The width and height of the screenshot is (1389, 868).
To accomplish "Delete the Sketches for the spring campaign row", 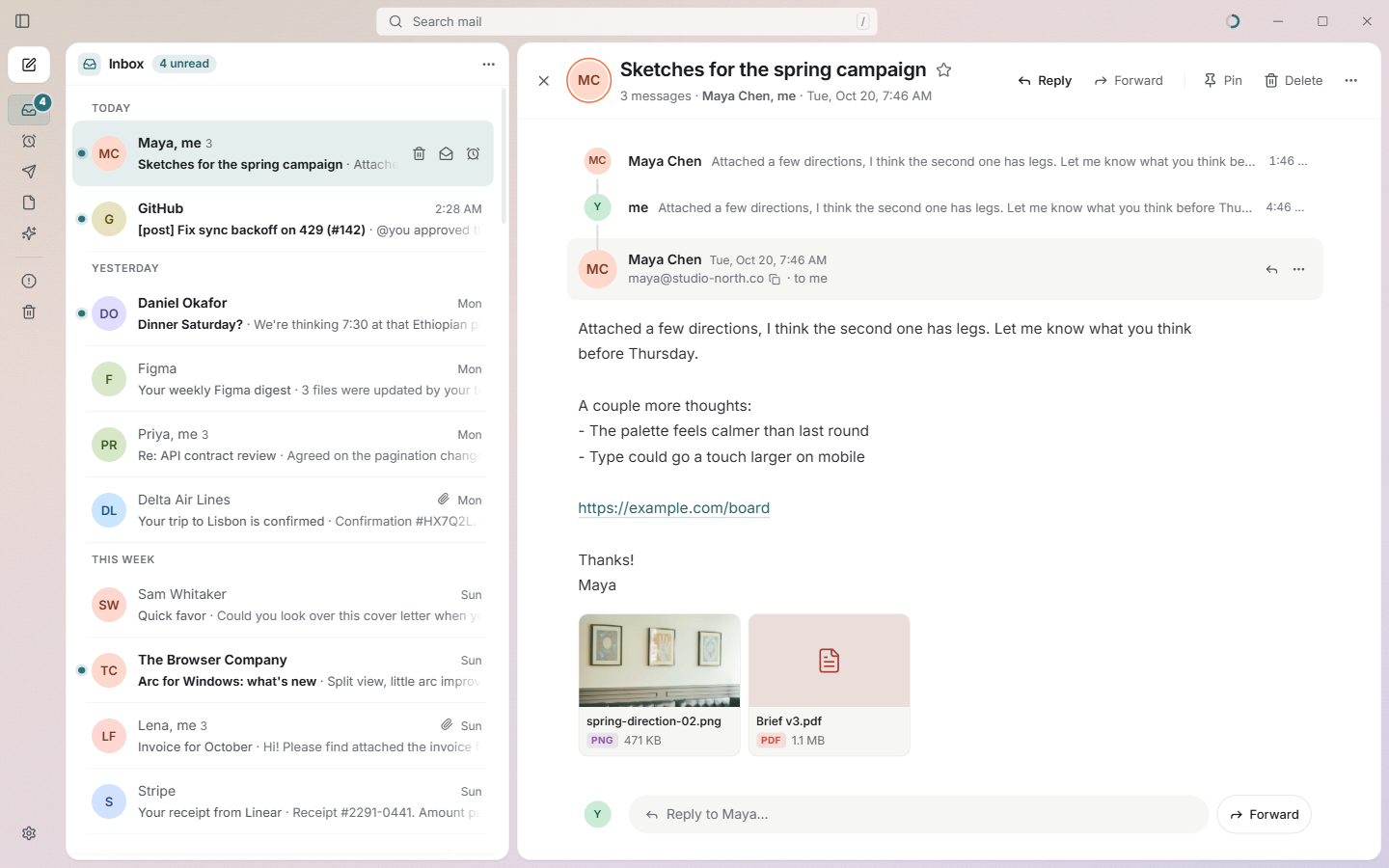I will pyautogui.click(x=419, y=153).
